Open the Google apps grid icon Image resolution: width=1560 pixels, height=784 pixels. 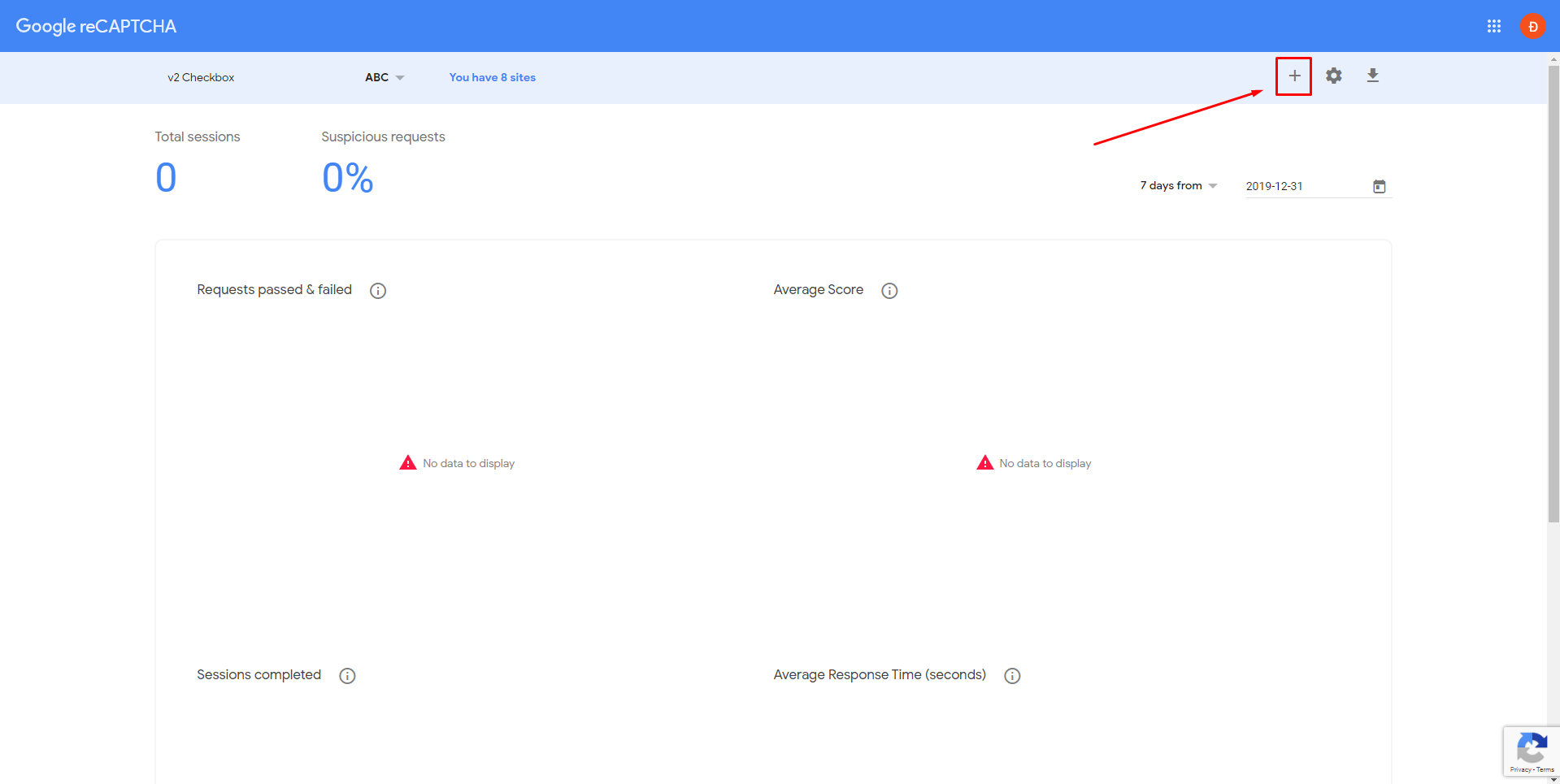pos(1493,26)
